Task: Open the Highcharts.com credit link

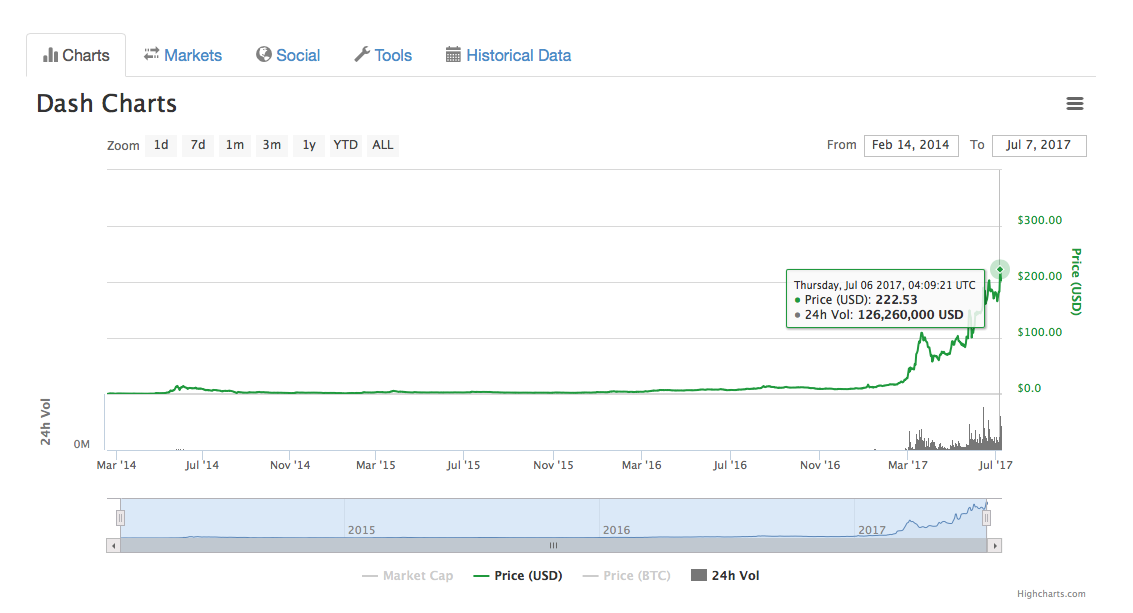Action: point(1051,594)
